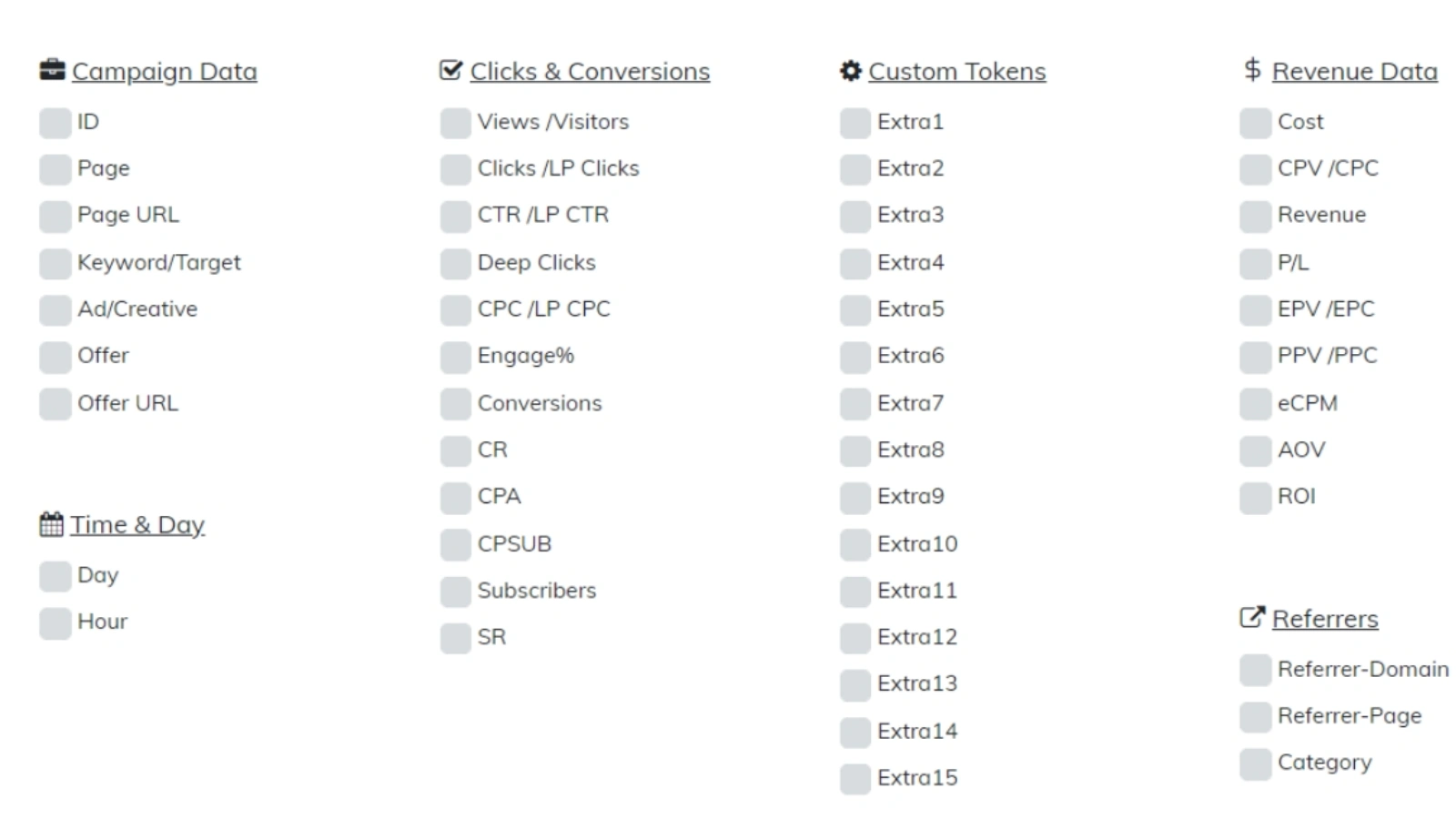Click the briefcase icon beside Campaign Data
Image resolution: width=1456 pixels, height=819 pixels.
click(52, 70)
